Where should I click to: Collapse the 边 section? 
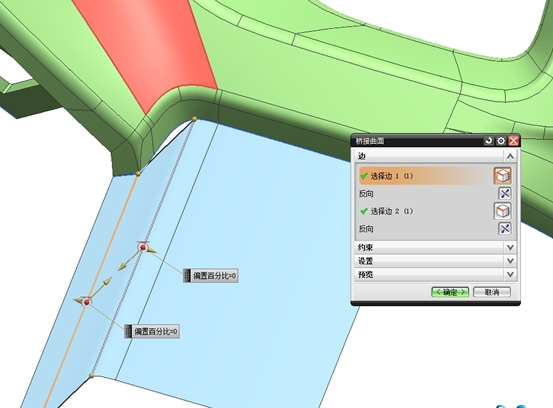(510, 156)
